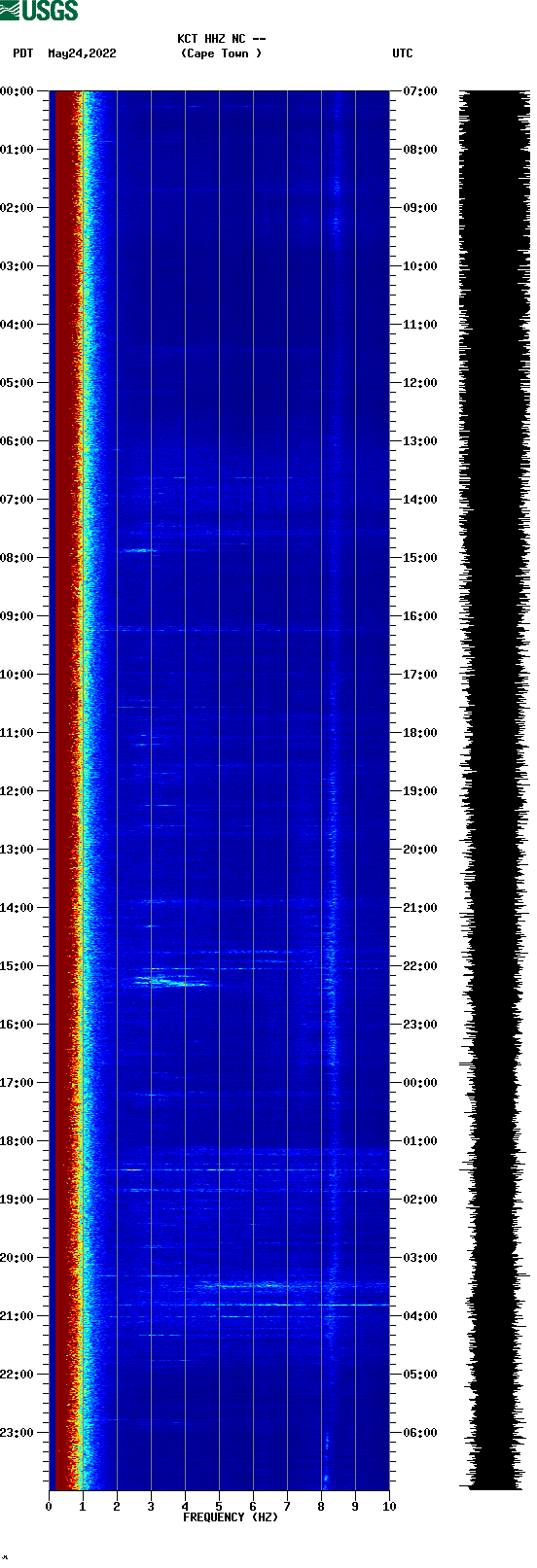Screen dimensions: 537x1568
Task: Click the 23:00 PDT time label
Action: tap(18, 1433)
